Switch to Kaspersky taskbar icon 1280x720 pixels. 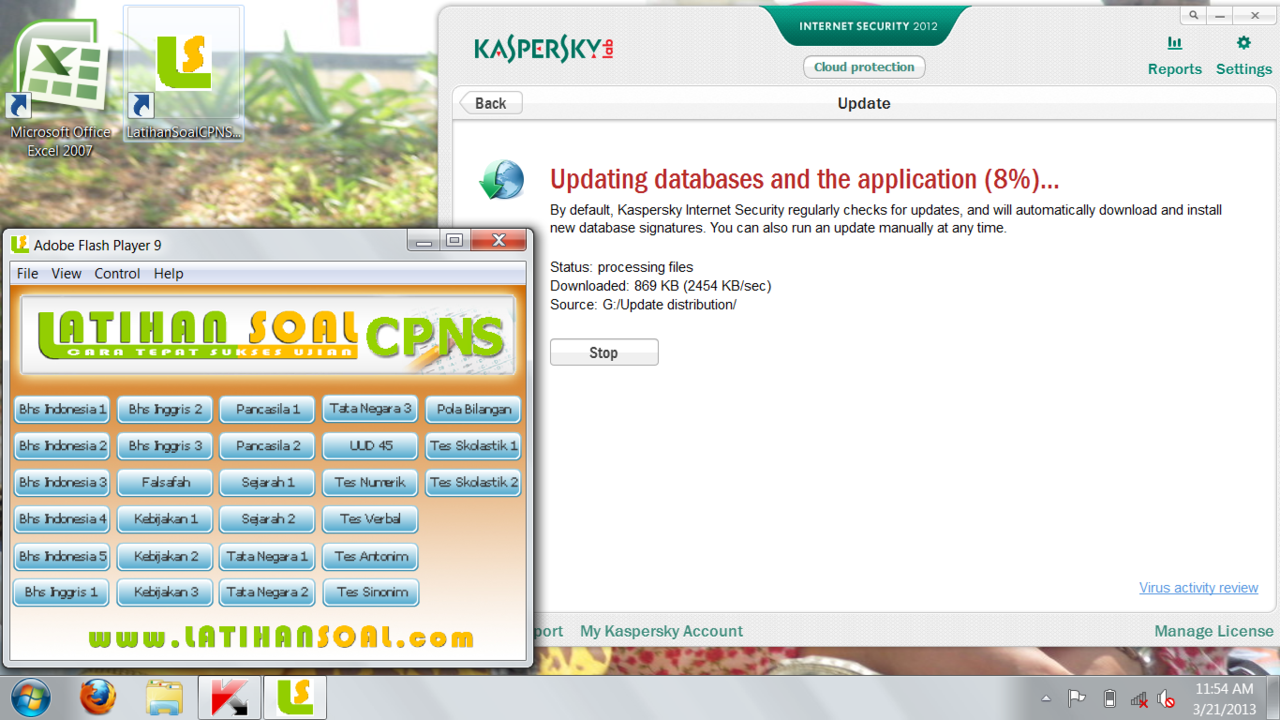tap(229, 697)
